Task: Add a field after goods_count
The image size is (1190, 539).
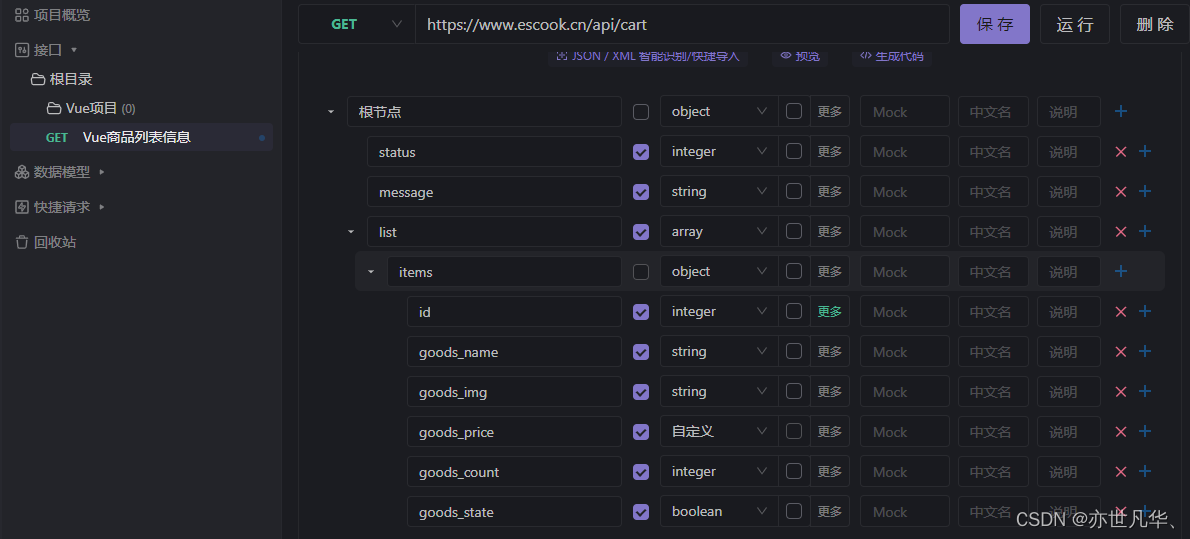Action: [1145, 472]
